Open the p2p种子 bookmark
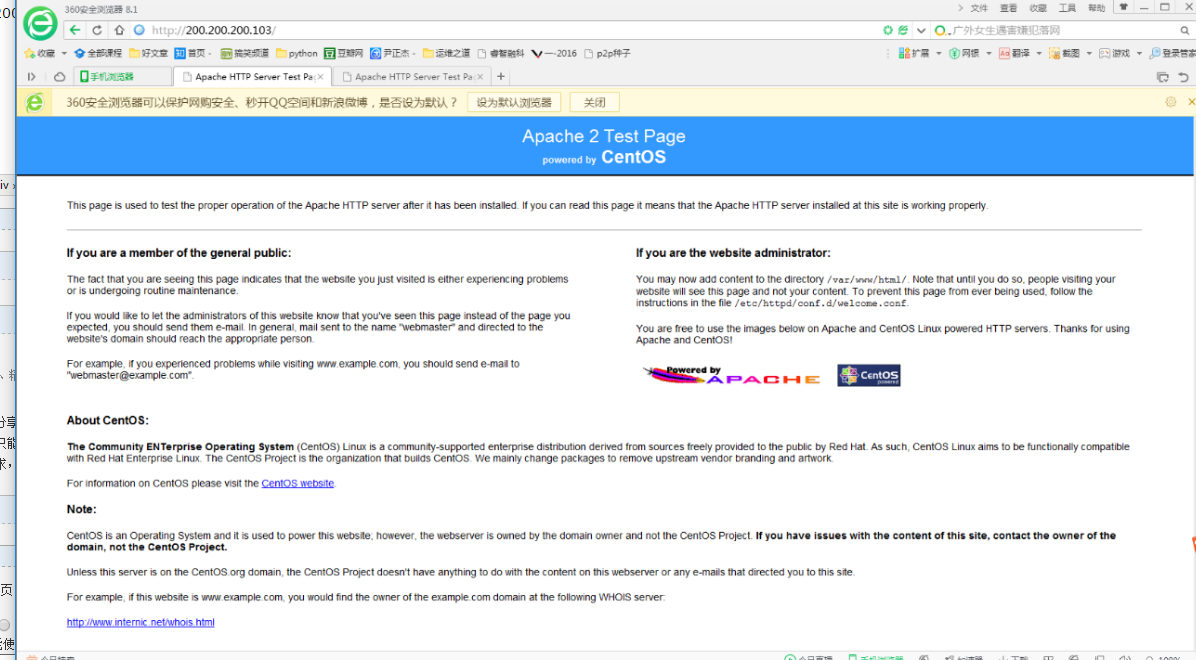The width and height of the screenshot is (1196, 660). coord(607,53)
